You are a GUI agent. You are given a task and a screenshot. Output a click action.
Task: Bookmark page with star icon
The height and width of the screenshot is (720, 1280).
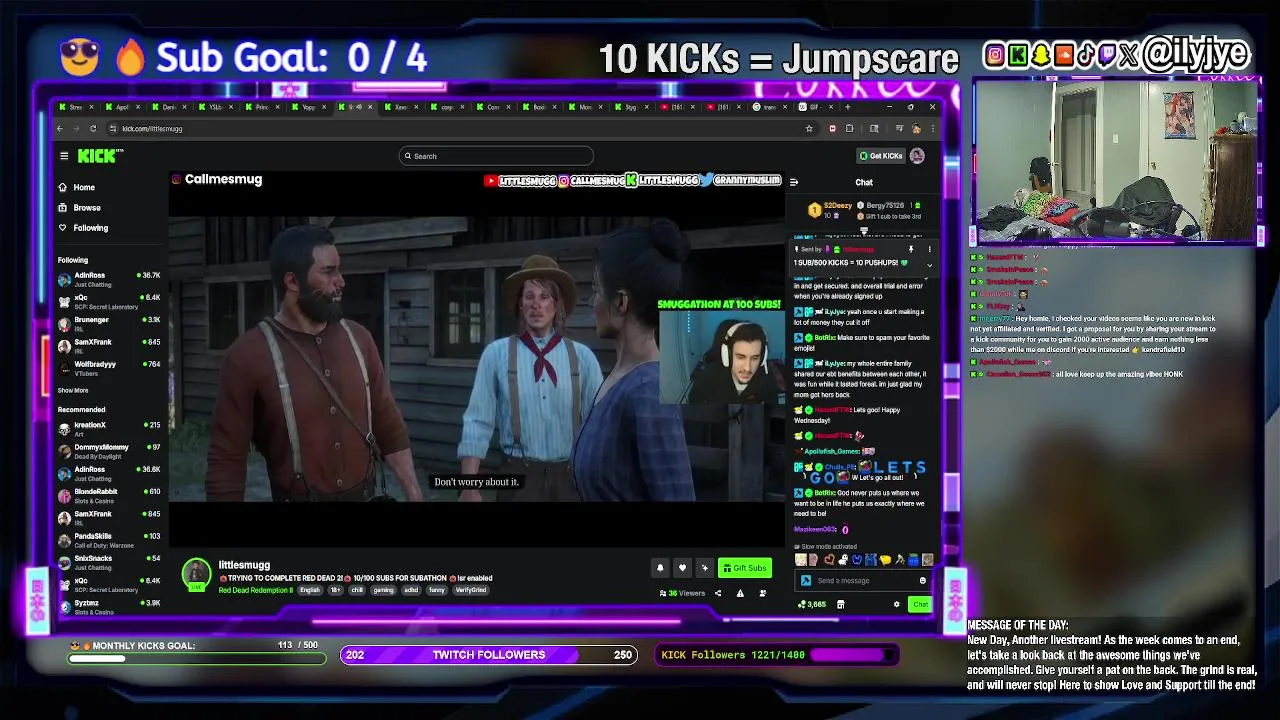coord(809,128)
